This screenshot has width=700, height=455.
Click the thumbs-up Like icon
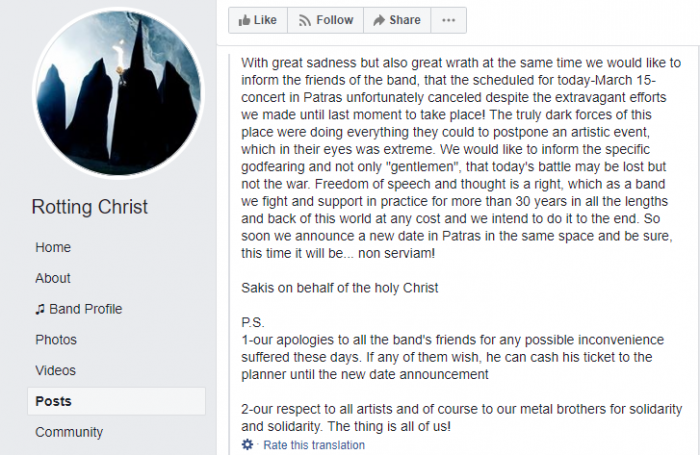point(244,20)
